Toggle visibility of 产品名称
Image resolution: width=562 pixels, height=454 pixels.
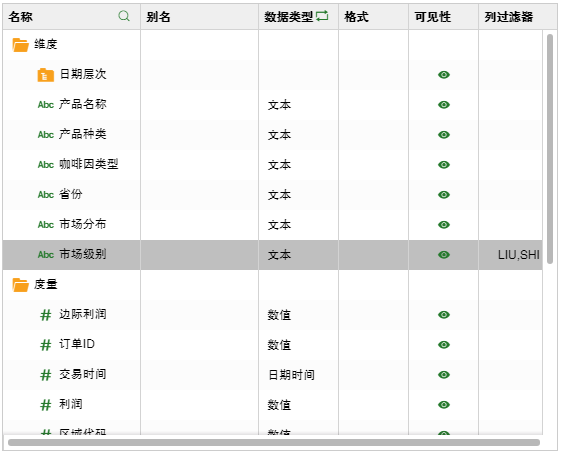click(444, 105)
